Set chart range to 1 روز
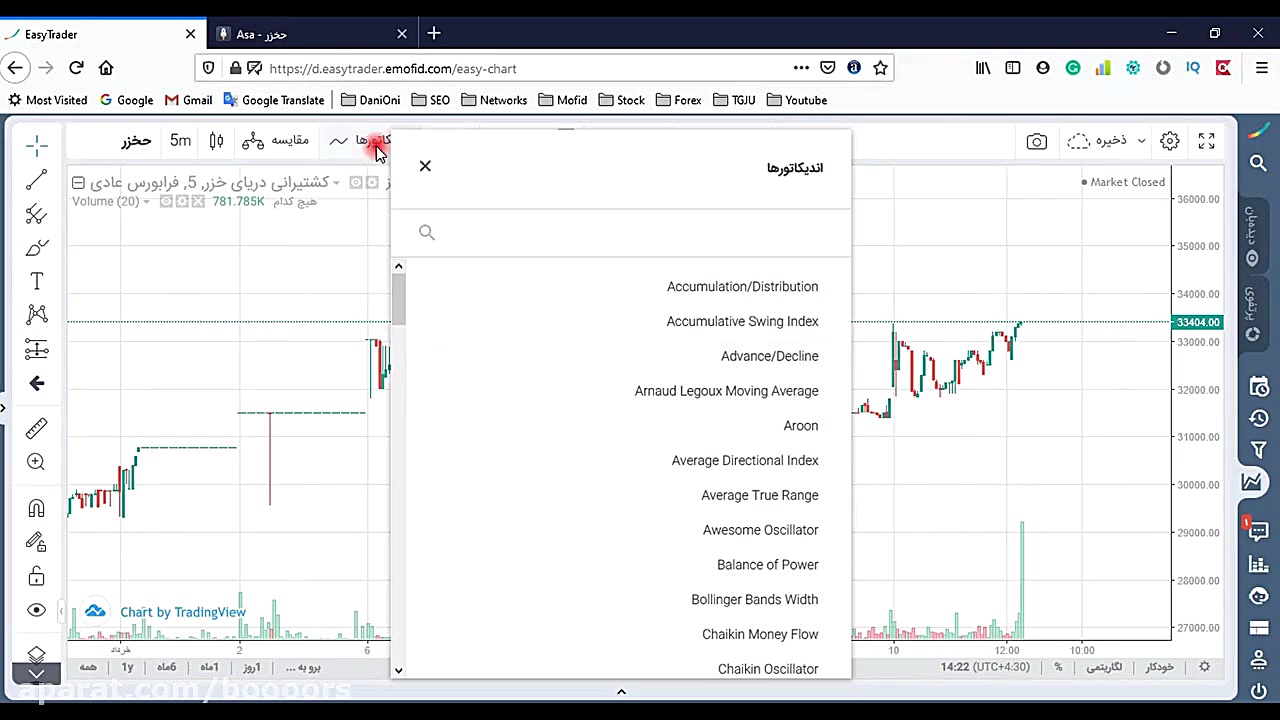This screenshot has height=720, width=1280. coord(251,667)
